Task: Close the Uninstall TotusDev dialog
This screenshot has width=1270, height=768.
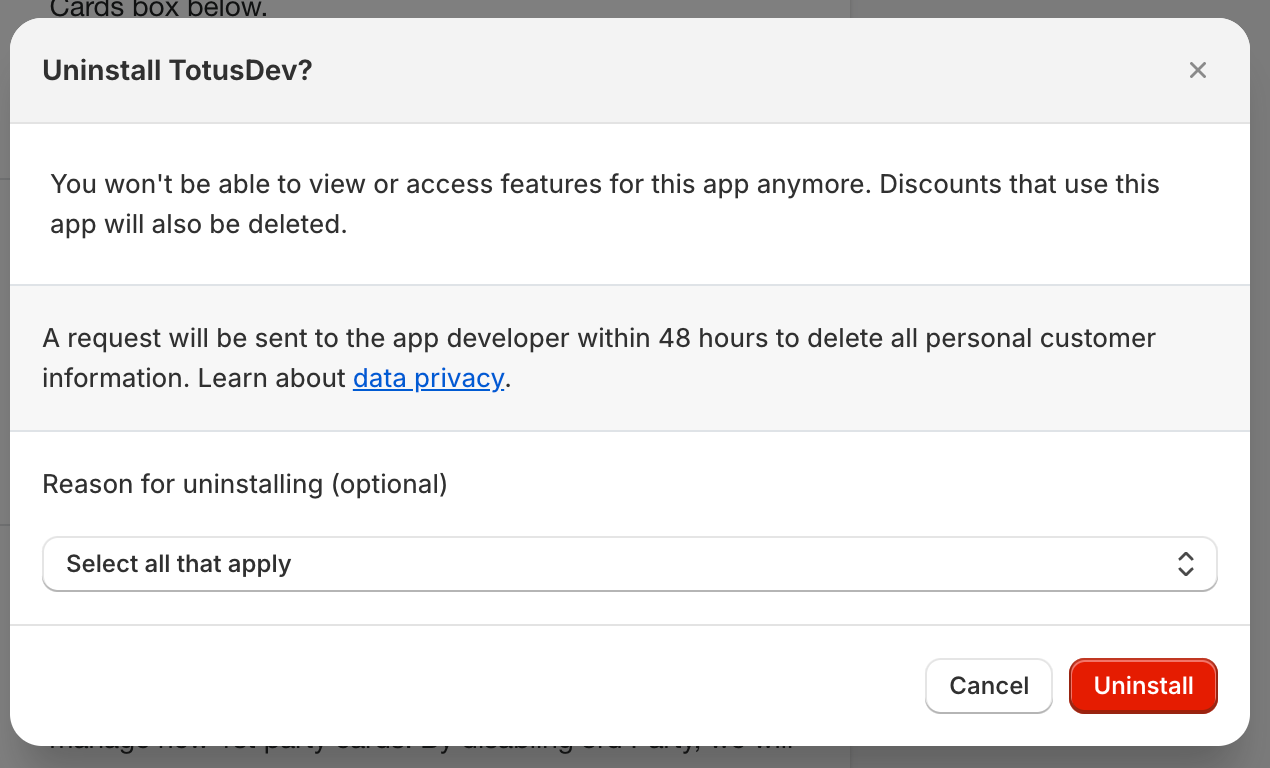Action: click(1198, 70)
